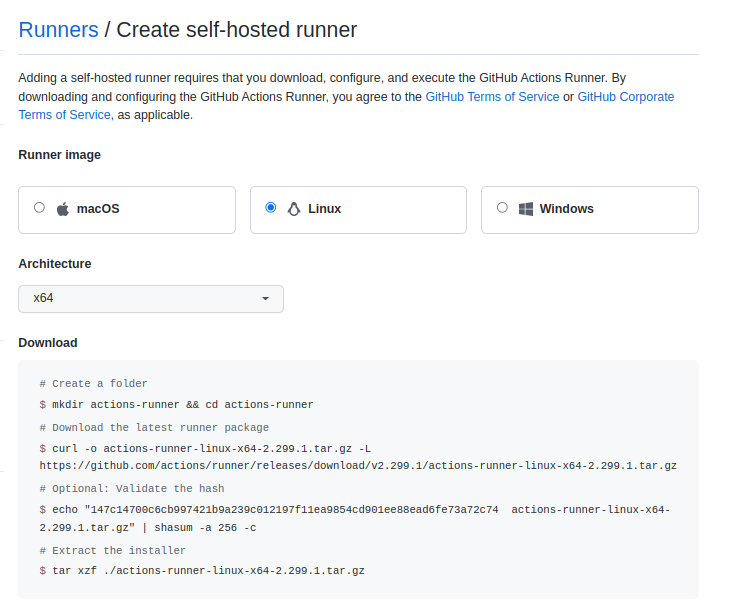The image size is (729, 604).
Task: Open the x64 Architecture dropdown
Action: [x=151, y=299]
